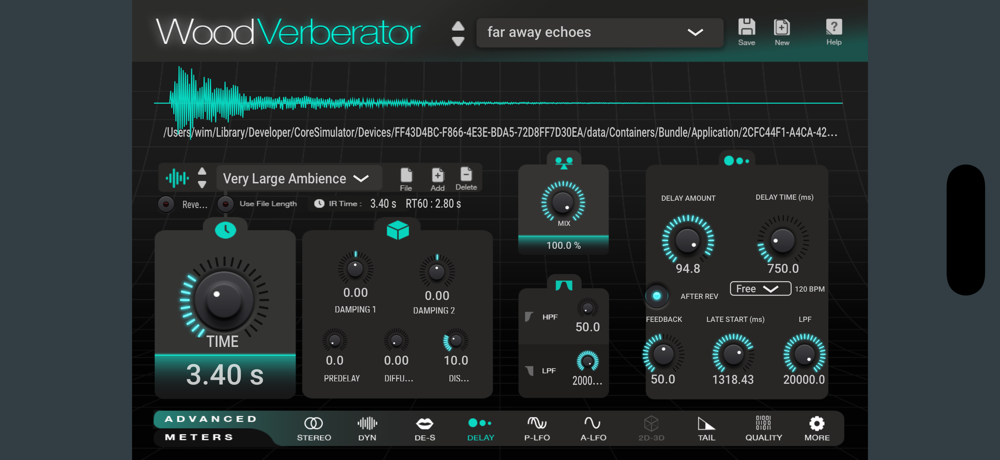
Task: Open the A-LFO section
Action: click(x=592, y=429)
